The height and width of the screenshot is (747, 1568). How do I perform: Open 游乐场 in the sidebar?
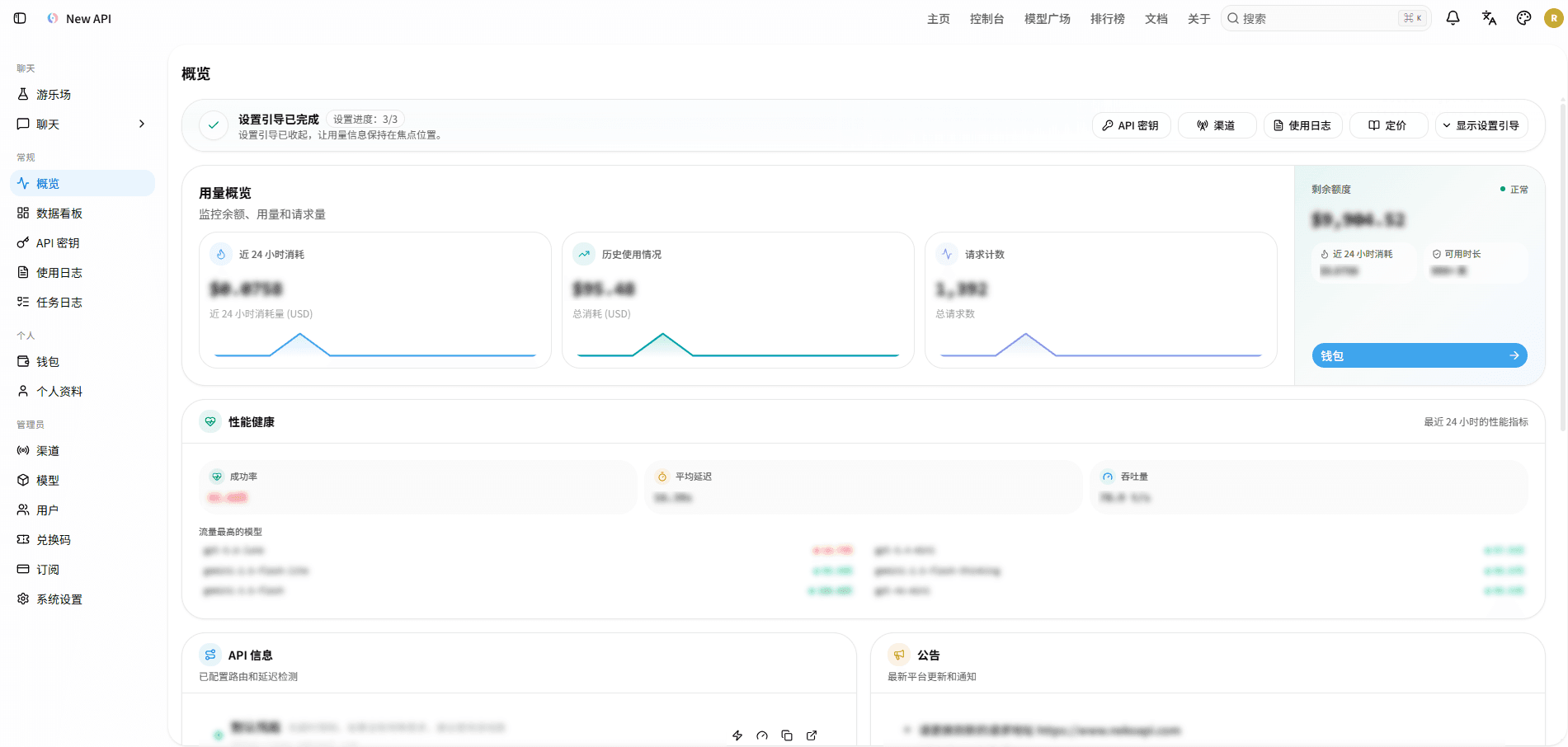(82, 94)
